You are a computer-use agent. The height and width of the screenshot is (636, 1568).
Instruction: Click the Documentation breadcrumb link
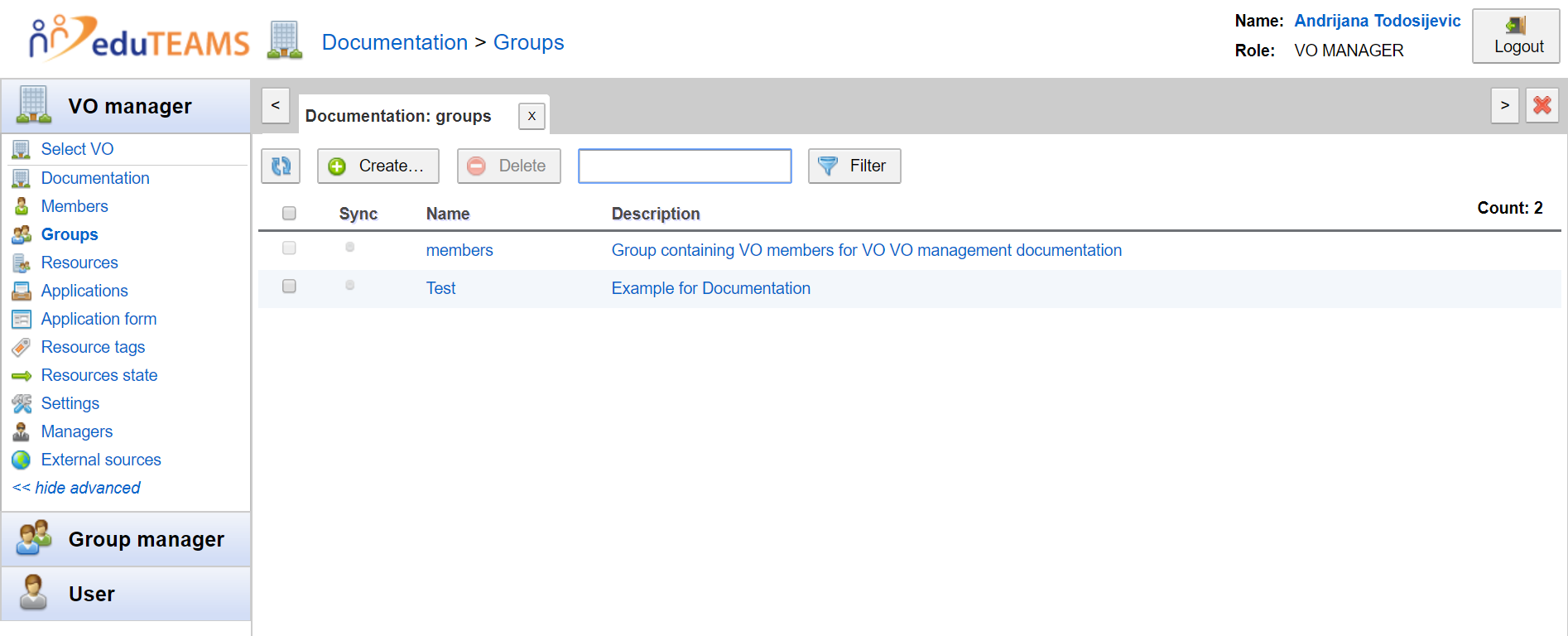point(395,42)
